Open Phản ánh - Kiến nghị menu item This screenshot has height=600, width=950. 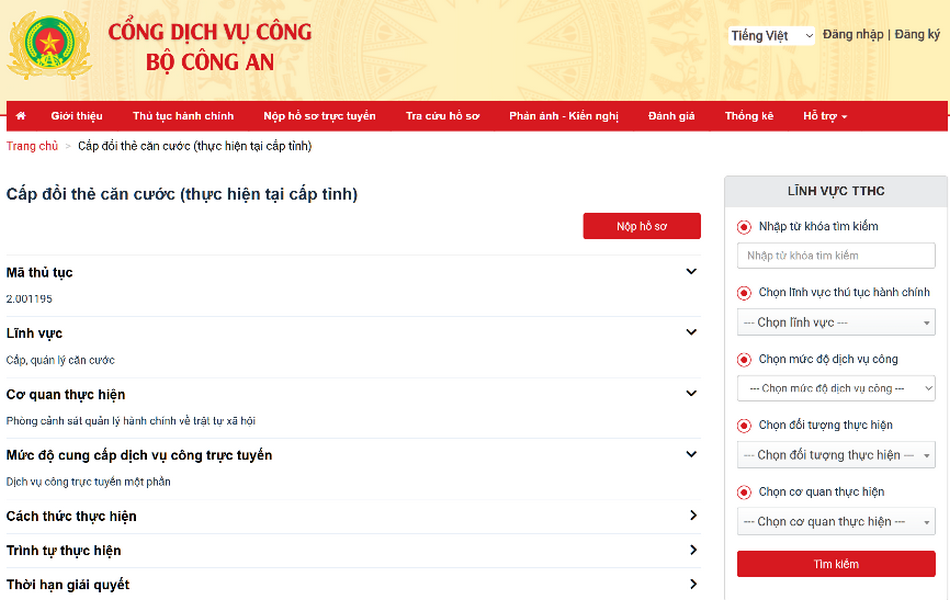(563, 116)
